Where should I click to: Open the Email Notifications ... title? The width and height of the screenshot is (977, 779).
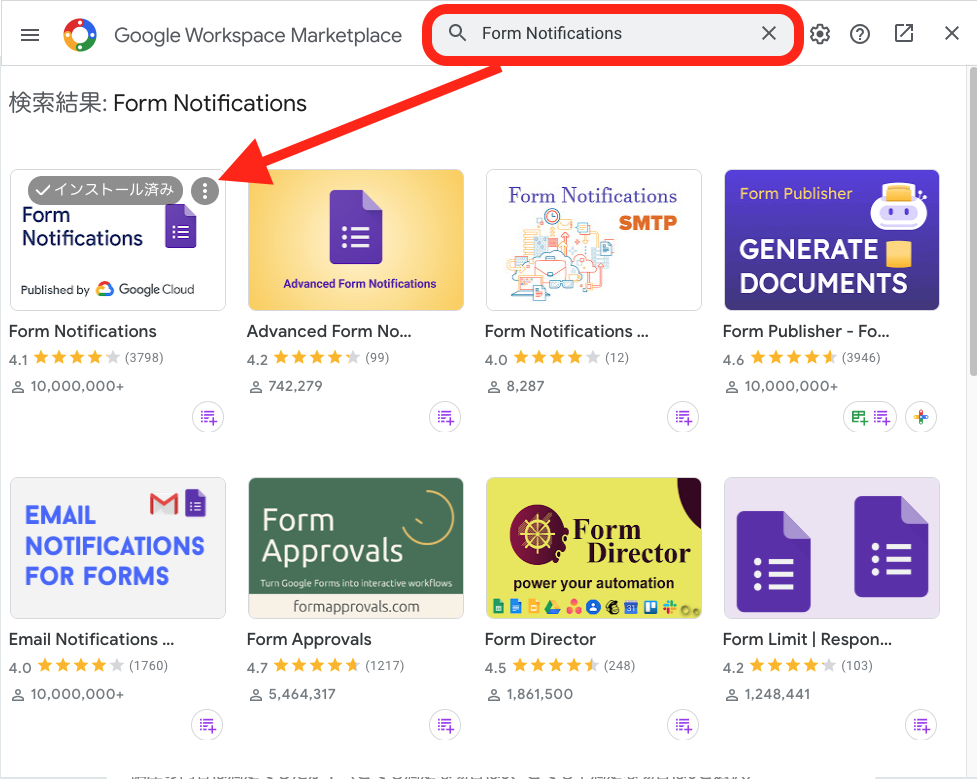coord(92,639)
